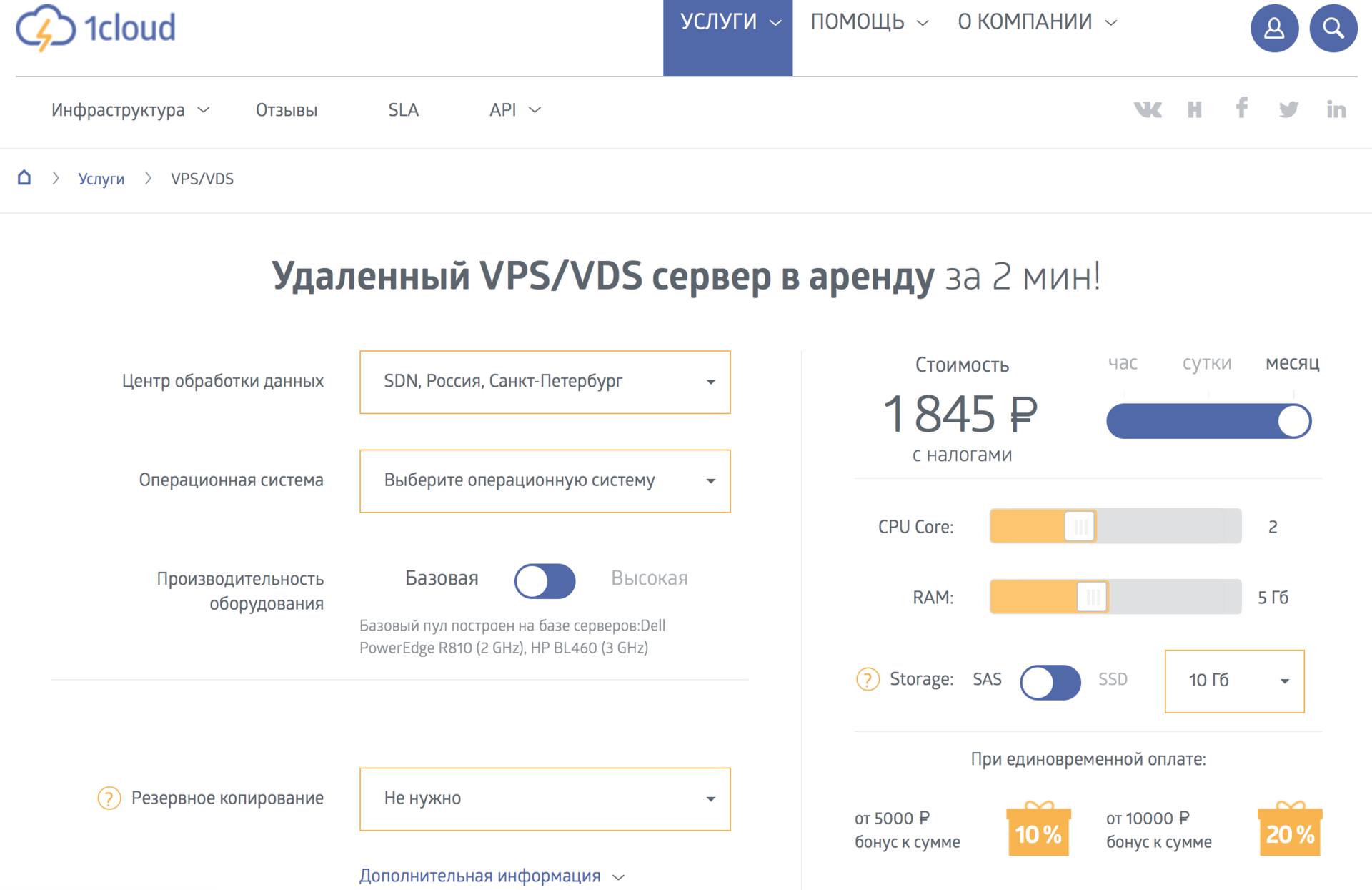Show help question mark next to Storage
The image size is (1372, 890).
coord(868,679)
